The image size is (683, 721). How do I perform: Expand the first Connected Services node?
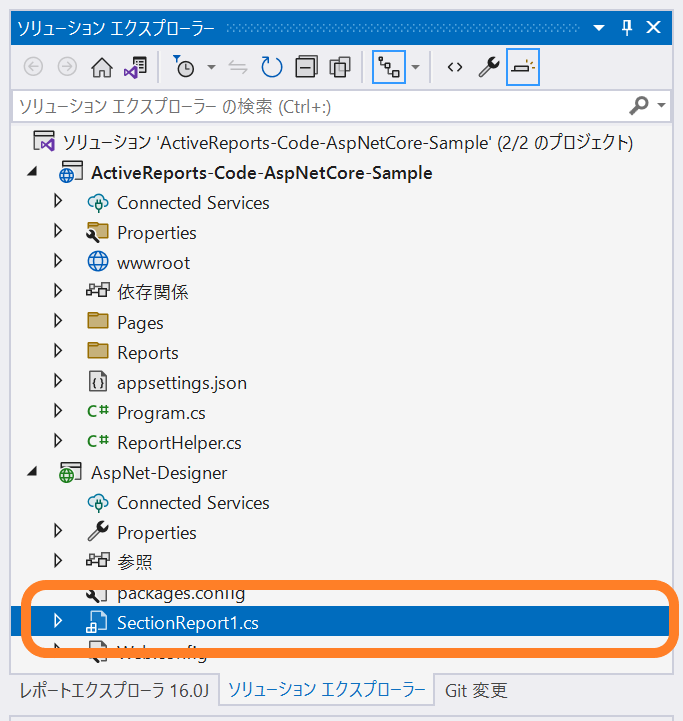pos(57,201)
